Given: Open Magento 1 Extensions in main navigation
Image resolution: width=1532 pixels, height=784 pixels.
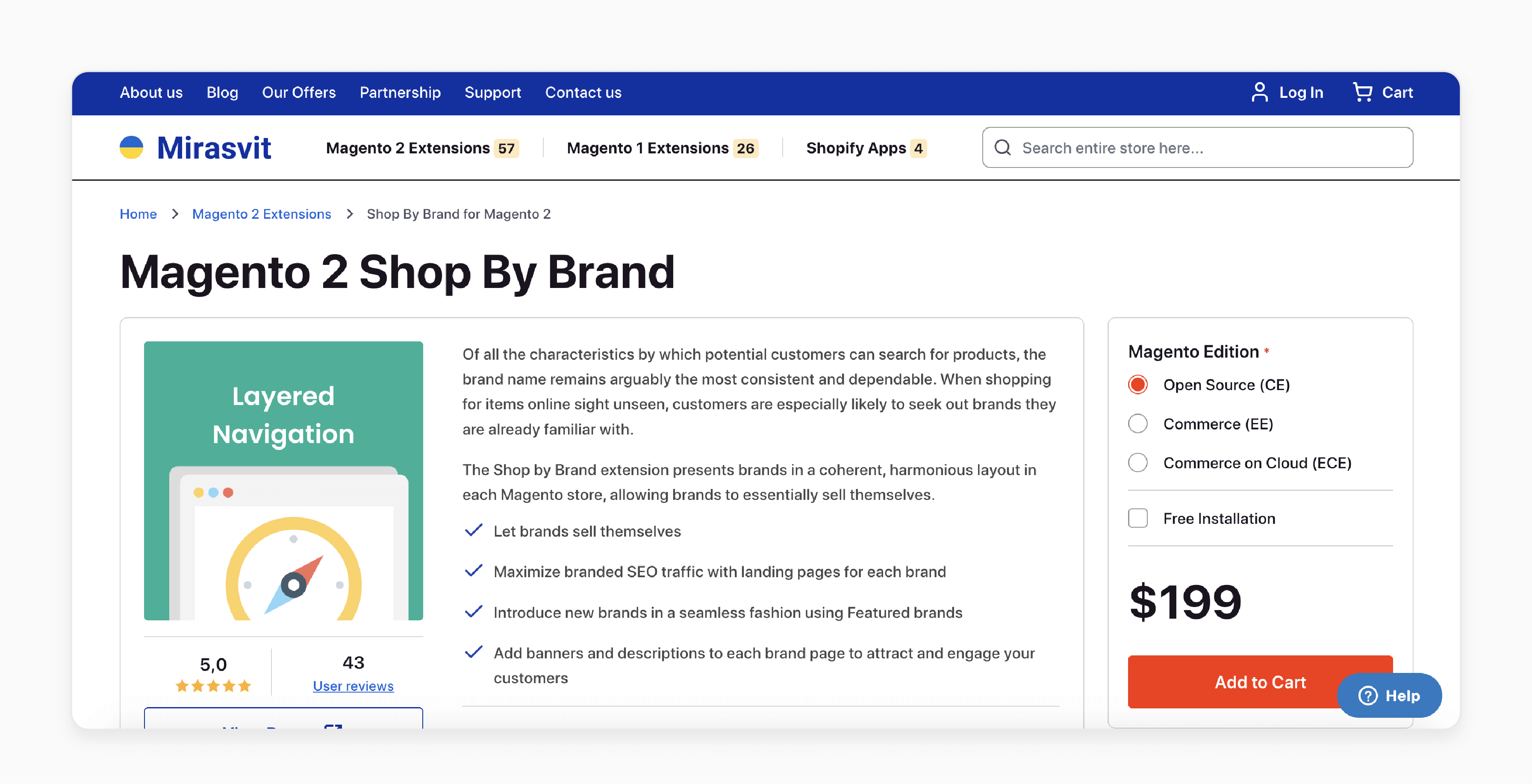Looking at the screenshot, I should (647, 148).
